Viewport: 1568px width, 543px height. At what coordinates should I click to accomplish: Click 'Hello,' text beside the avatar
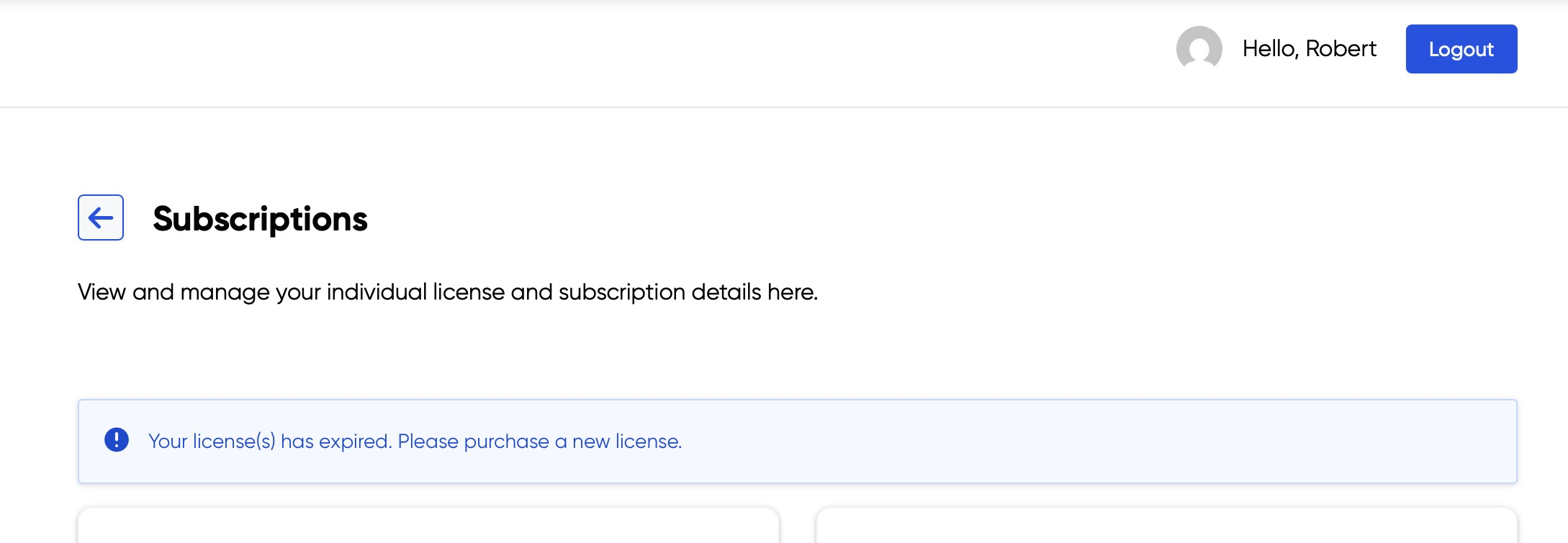click(x=1270, y=48)
